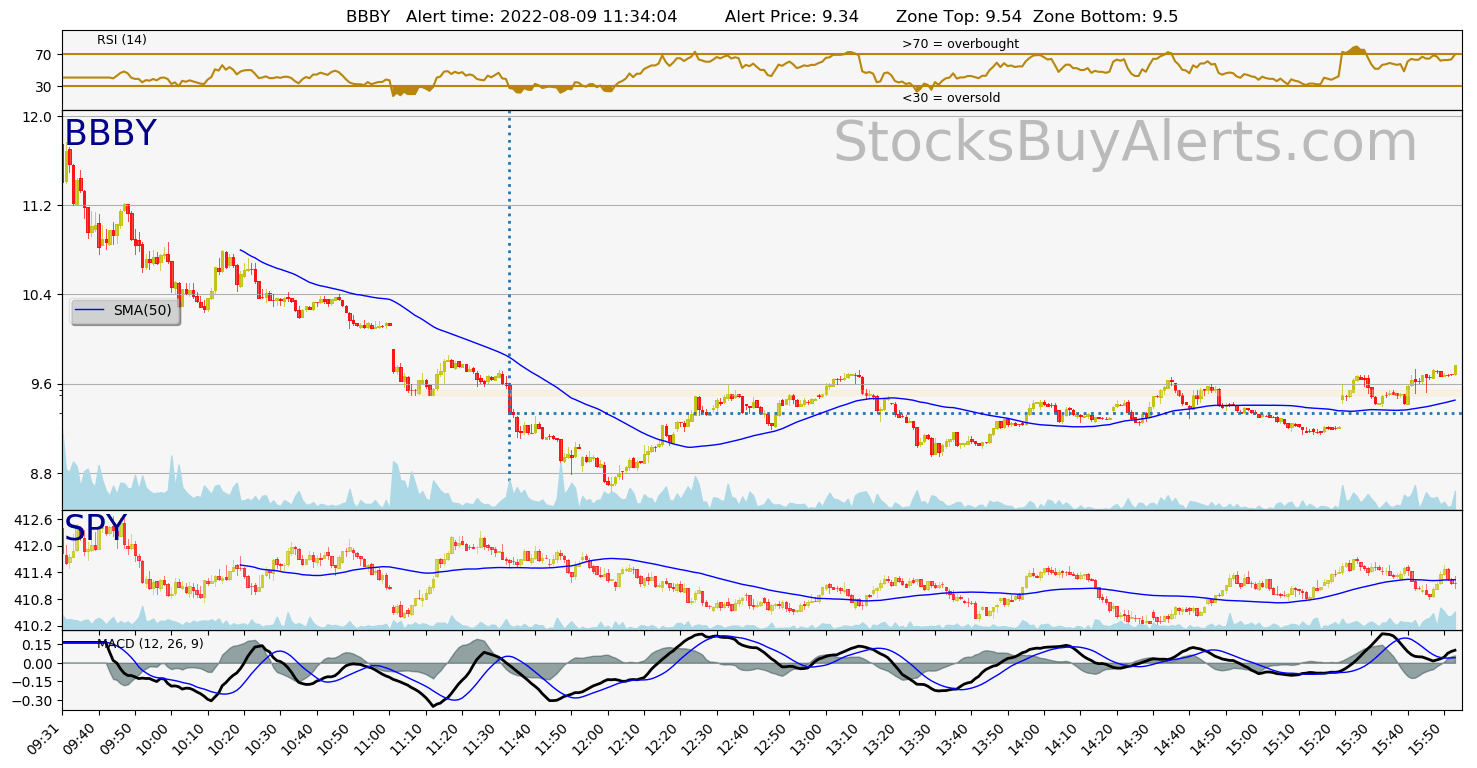Click the 'Zone Bottom: 9.5' title text
This screenshot has width=1477, height=768.
pos(1106,16)
